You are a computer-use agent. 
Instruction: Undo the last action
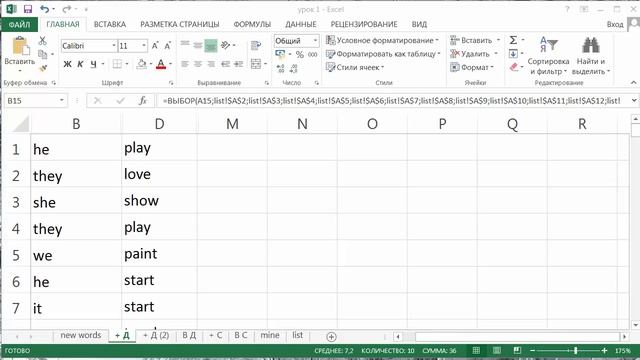tap(44, 9)
